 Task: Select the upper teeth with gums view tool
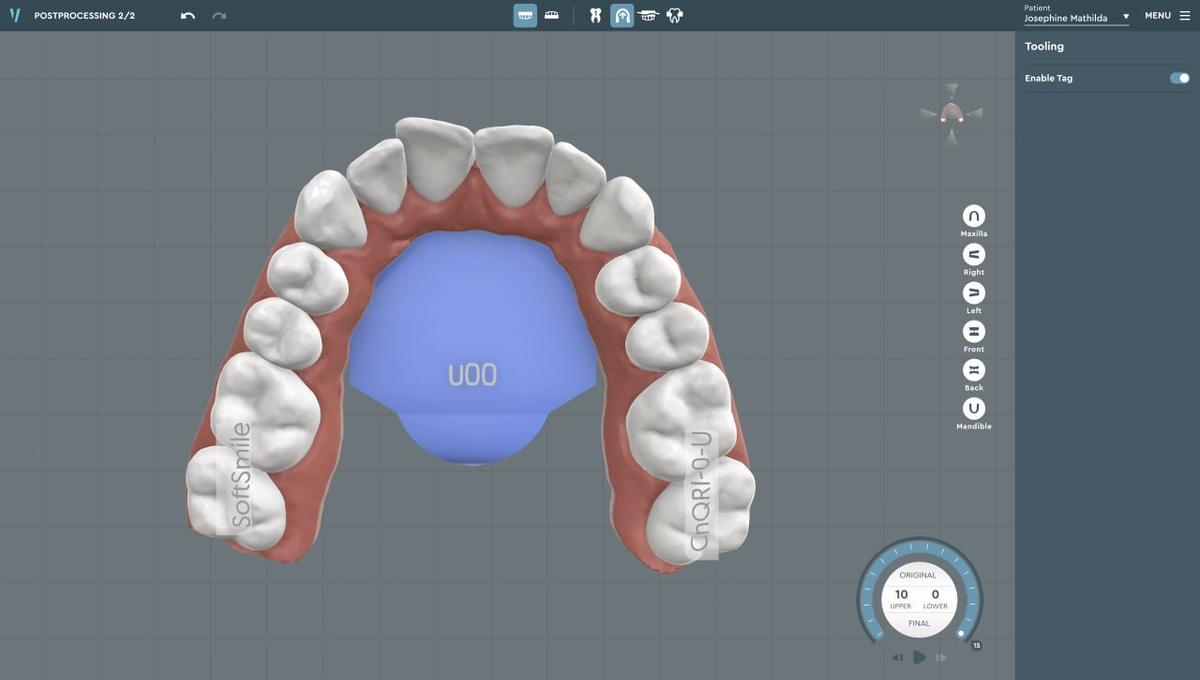[524, 15]
